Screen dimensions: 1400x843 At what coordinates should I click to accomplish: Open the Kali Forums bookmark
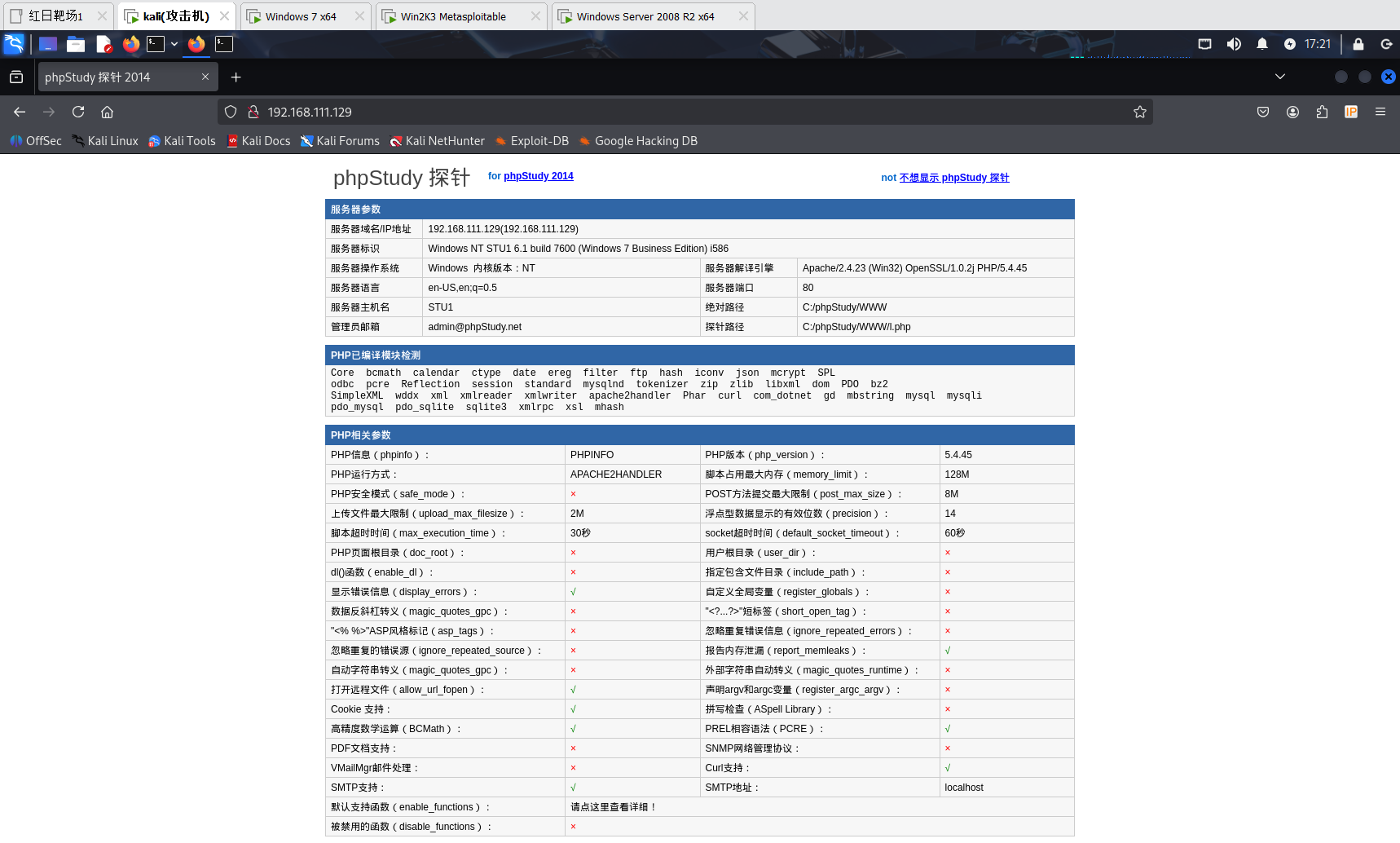(x=340, y=141)
